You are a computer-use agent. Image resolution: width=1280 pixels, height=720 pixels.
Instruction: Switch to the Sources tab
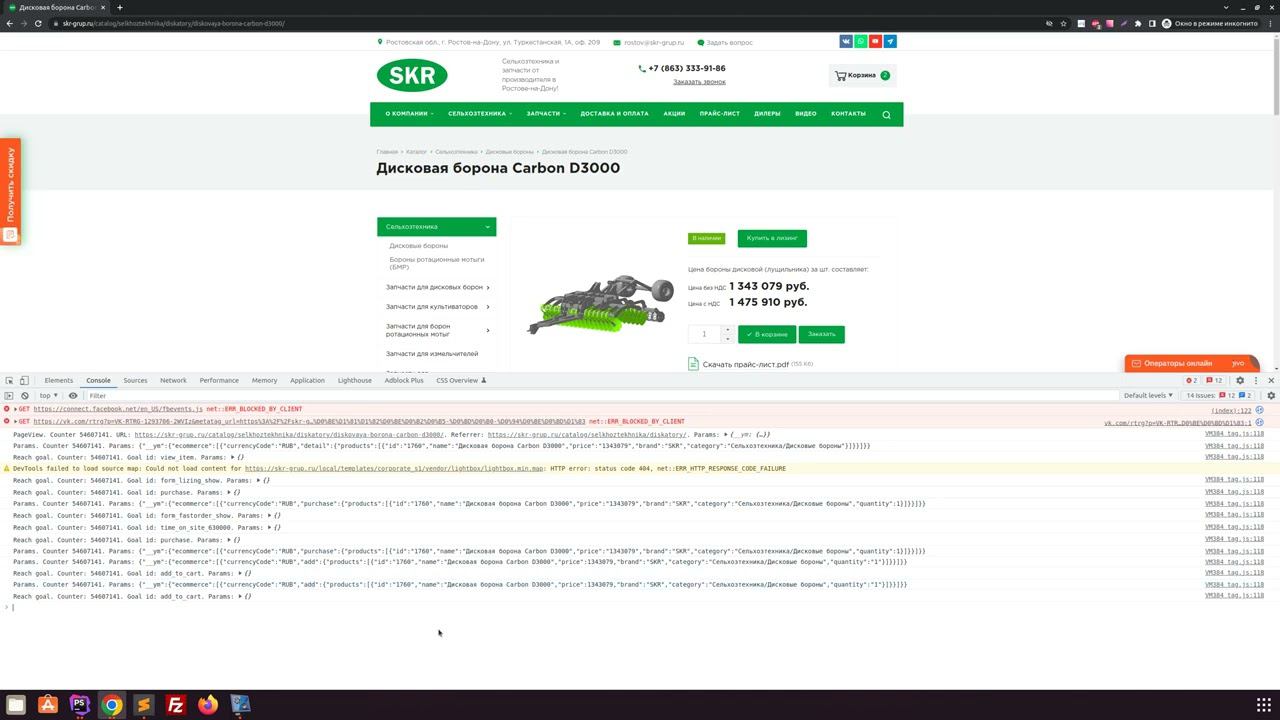point(135,380)
